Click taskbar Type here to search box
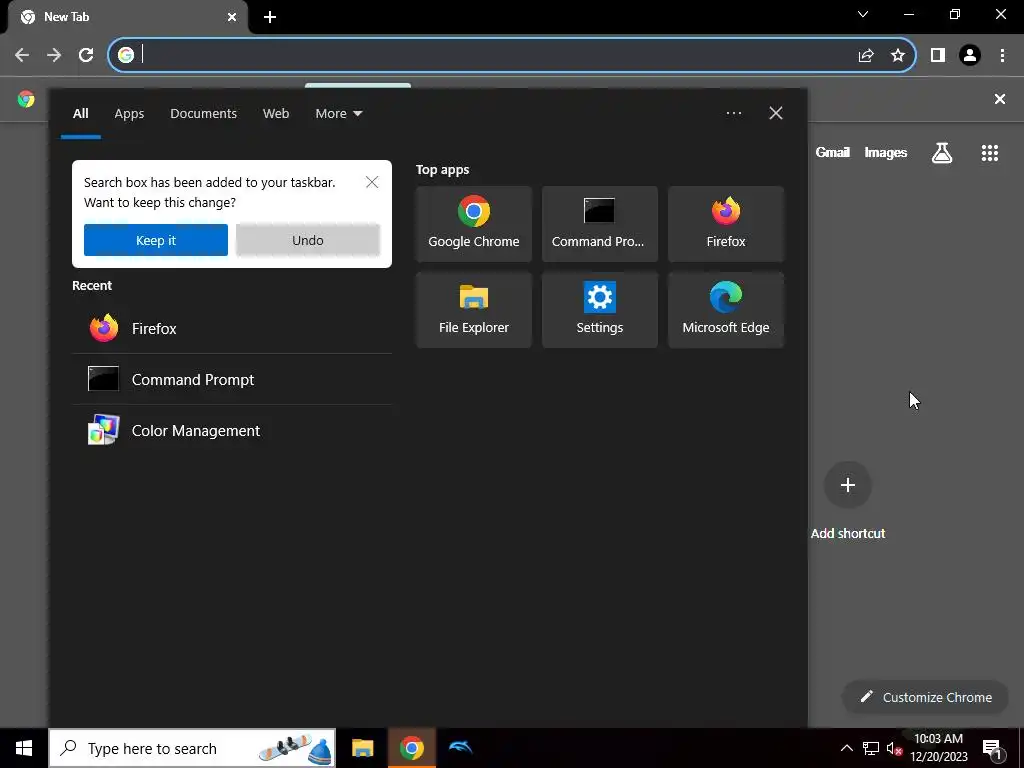The height and width of the screenshot is (768, 1024). [x=192, y=748]
